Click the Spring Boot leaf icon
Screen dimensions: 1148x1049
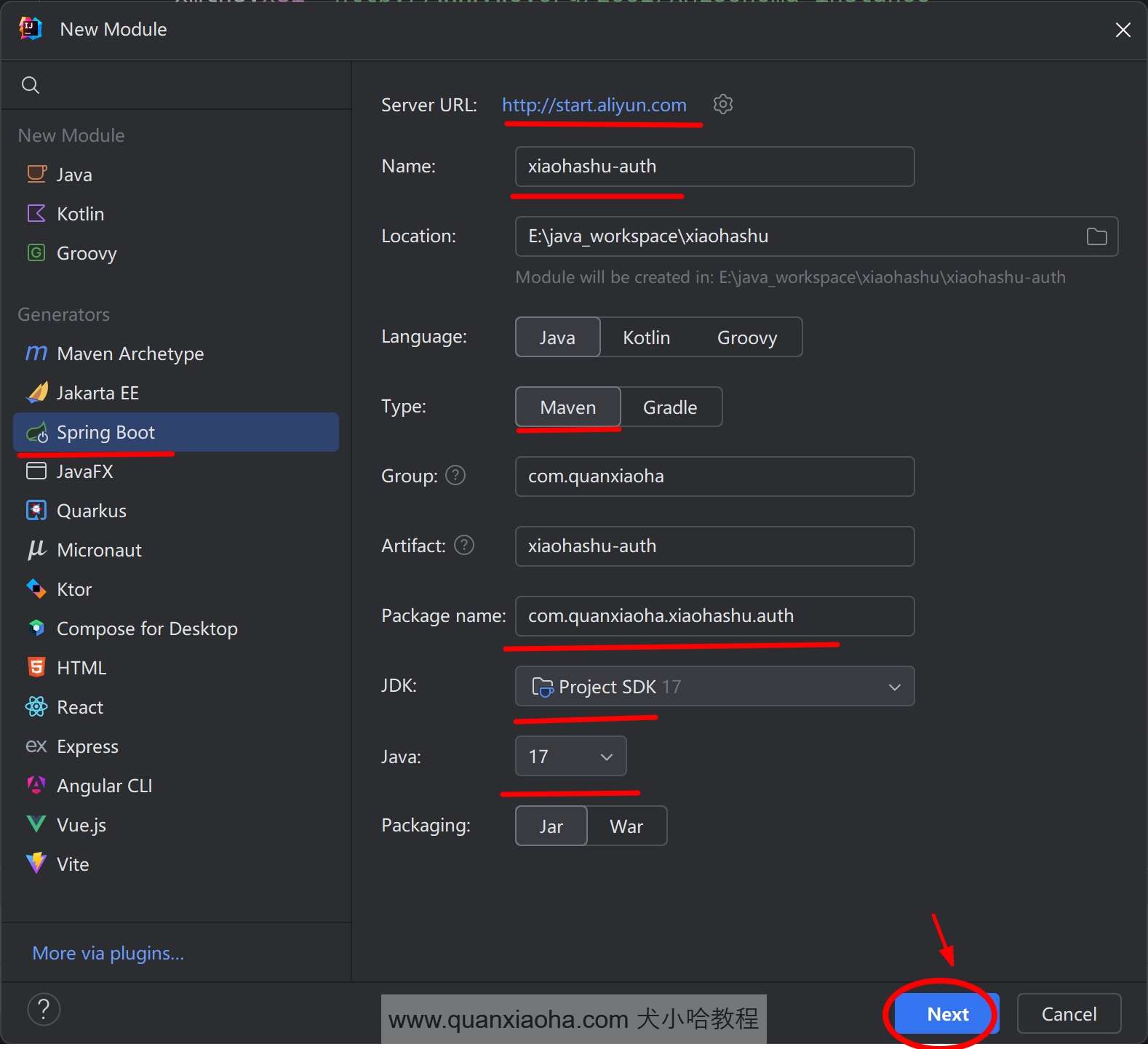click(37, 432)
